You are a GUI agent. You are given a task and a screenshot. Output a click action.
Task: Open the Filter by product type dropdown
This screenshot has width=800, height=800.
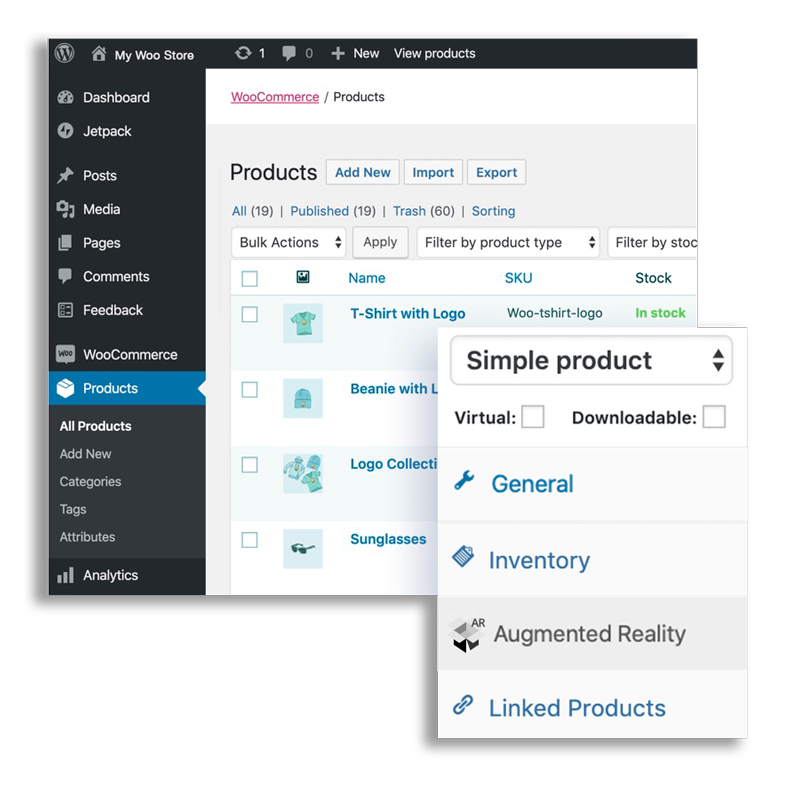(x=507, y=242)
